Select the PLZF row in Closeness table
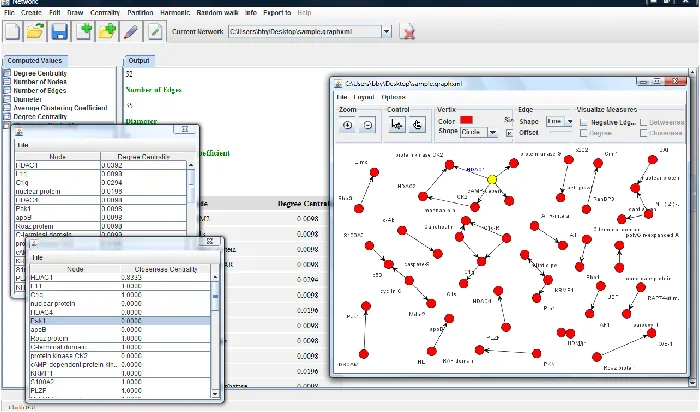The image size is (700, 412). coord(120,391)
